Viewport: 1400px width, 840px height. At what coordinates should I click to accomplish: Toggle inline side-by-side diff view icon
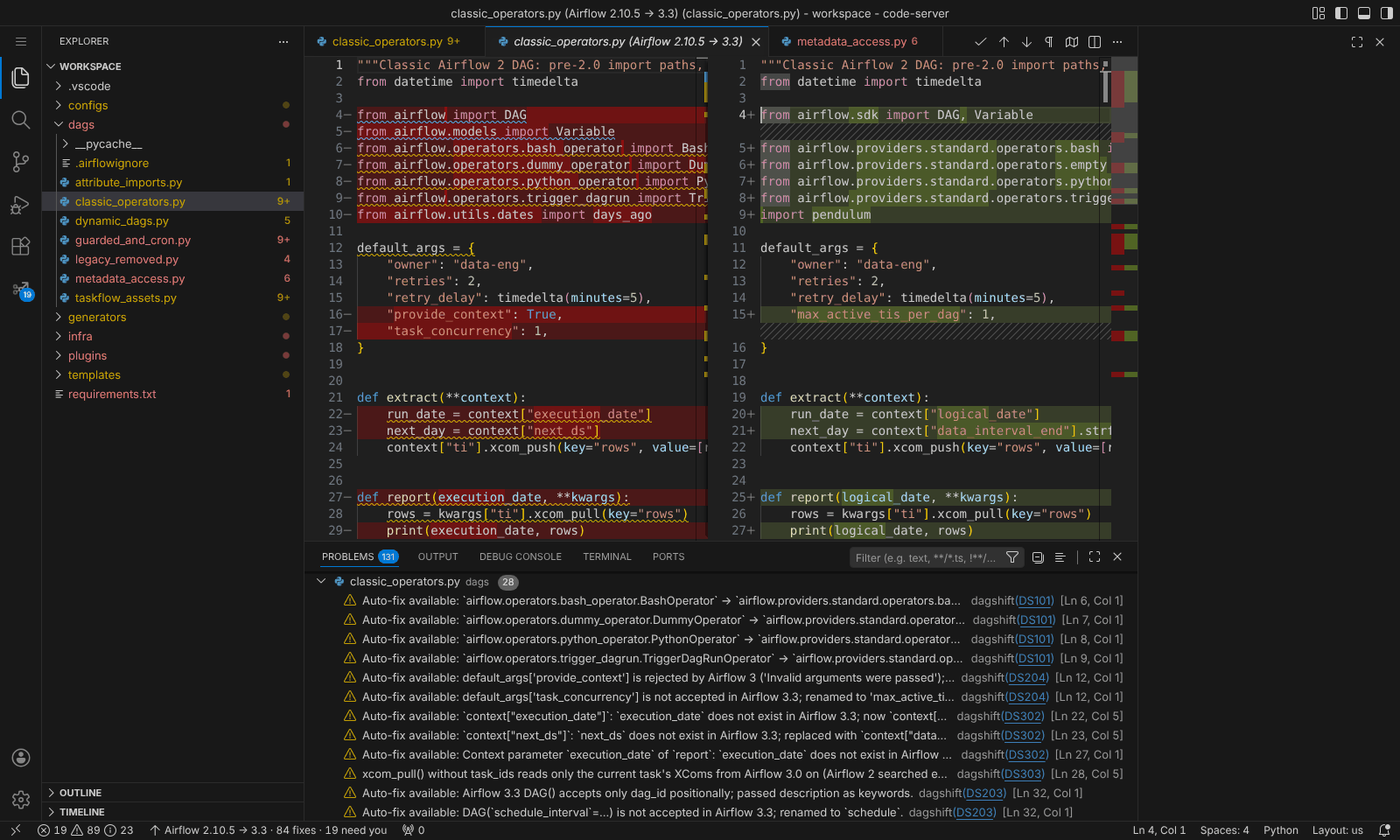[x=1095, y=41]
